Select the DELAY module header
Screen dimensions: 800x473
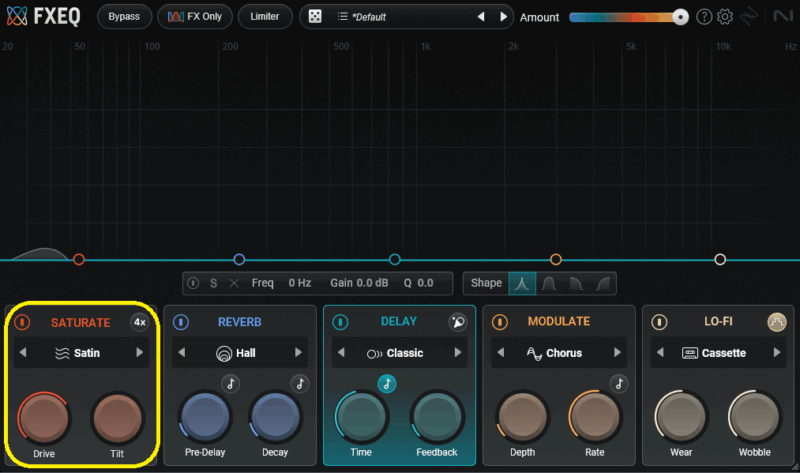click(x=399, y=322)
